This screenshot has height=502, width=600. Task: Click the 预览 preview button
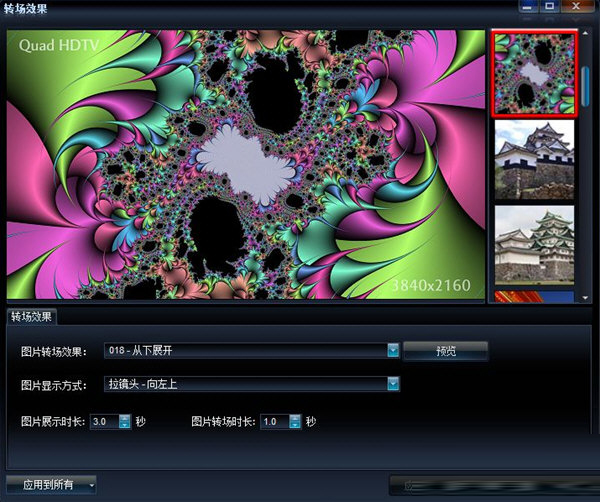446,351
